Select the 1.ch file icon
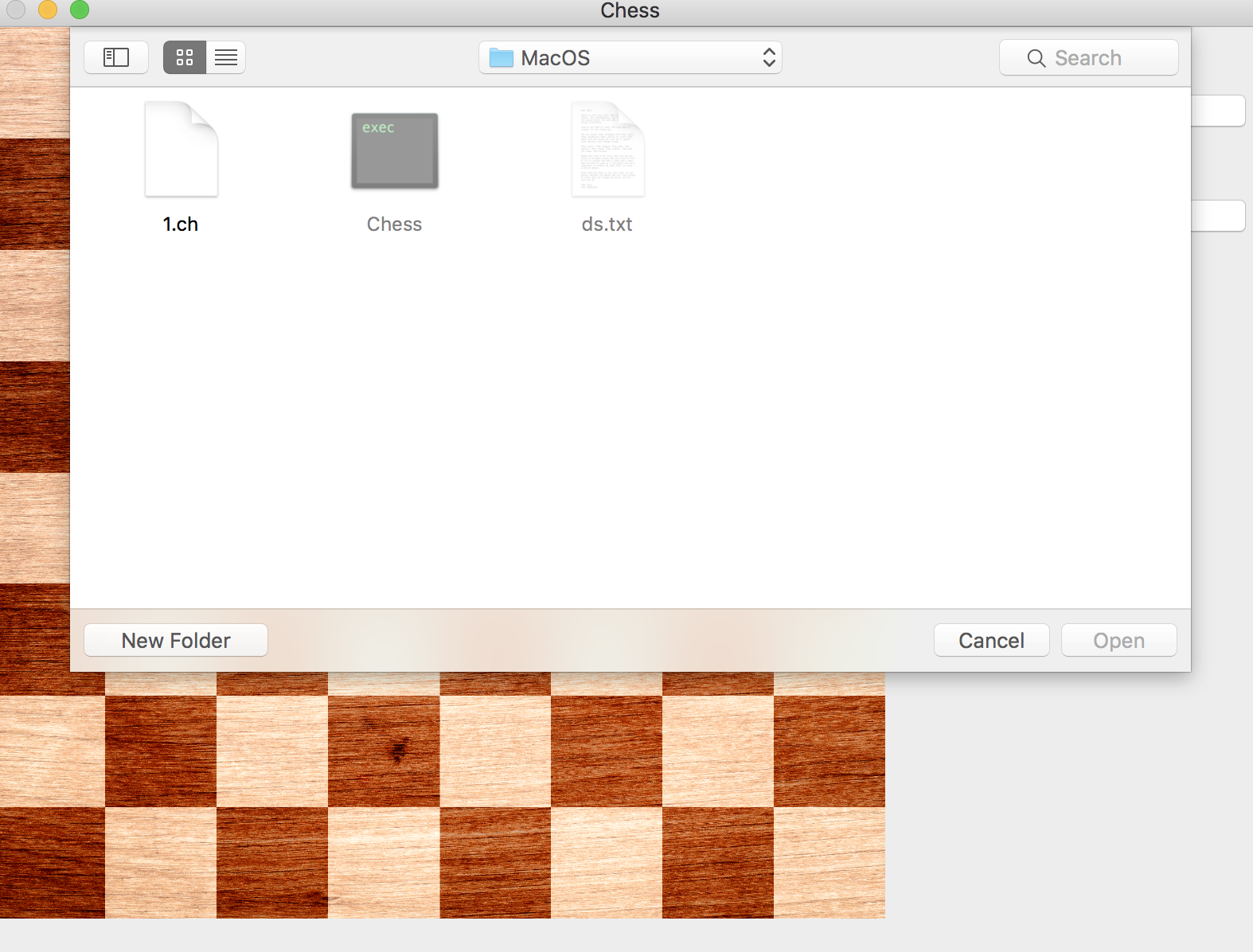Image resolution: width=1253 pixels, height=952 pixels. [182, 149]
